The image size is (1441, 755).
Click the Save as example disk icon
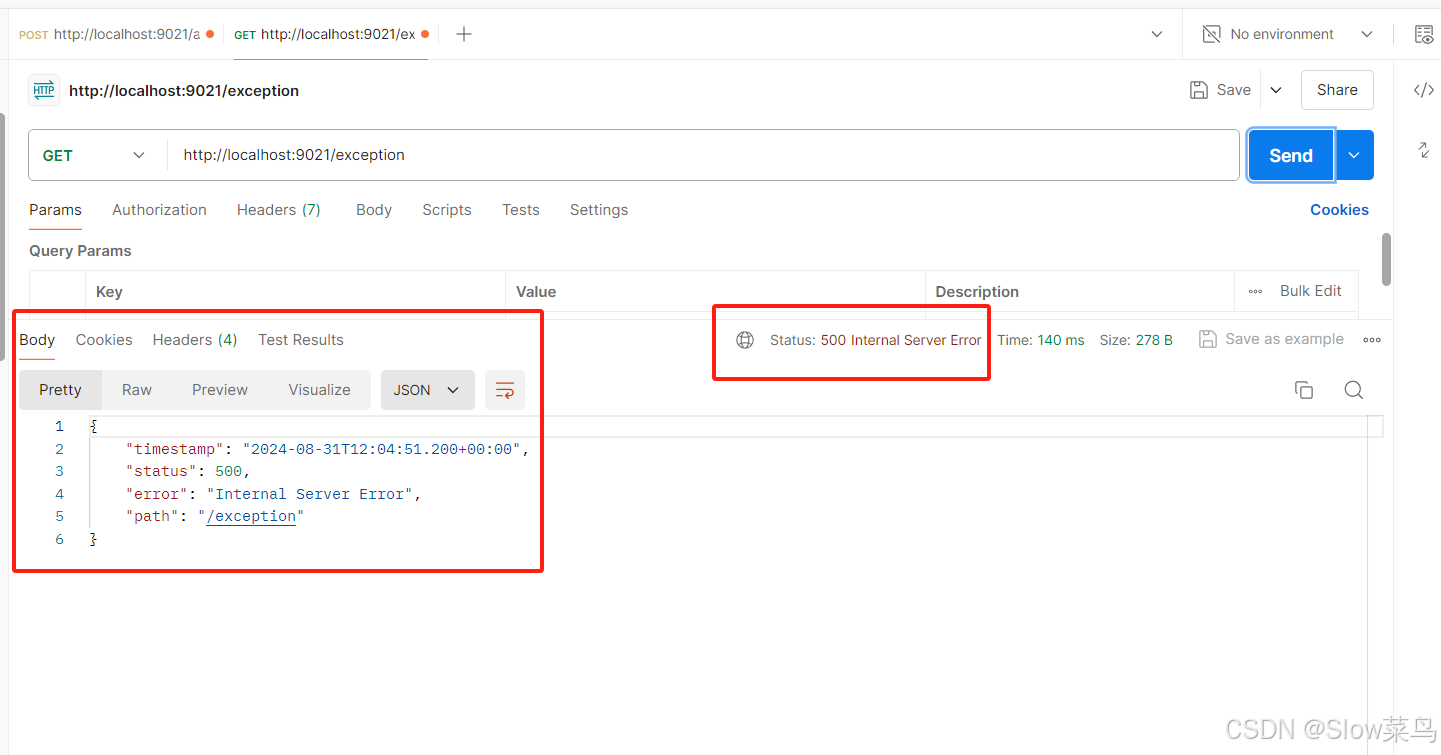pyautogui.click(x=1208, y=339)
